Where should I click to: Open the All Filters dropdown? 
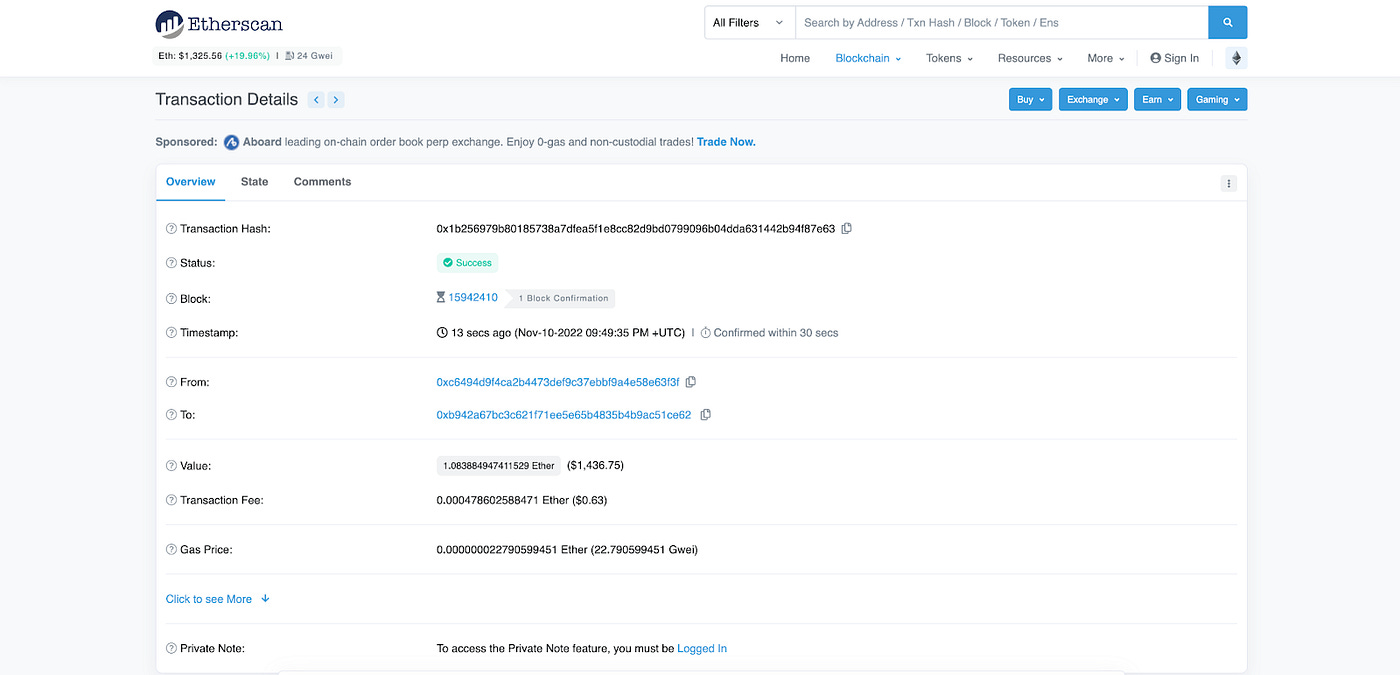coord(749,22)
